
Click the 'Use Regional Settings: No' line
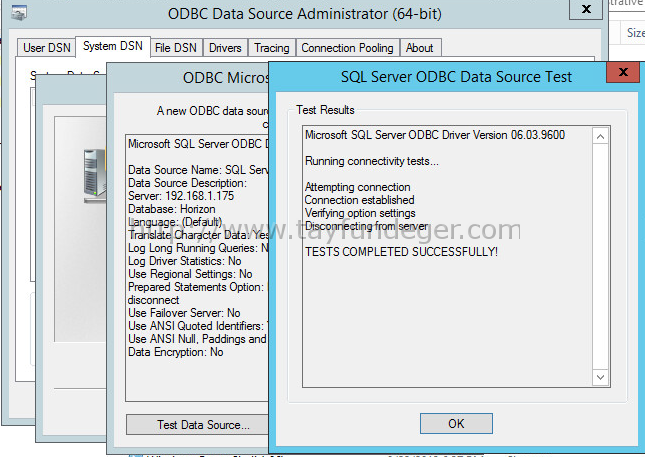[x=190, y=274]
